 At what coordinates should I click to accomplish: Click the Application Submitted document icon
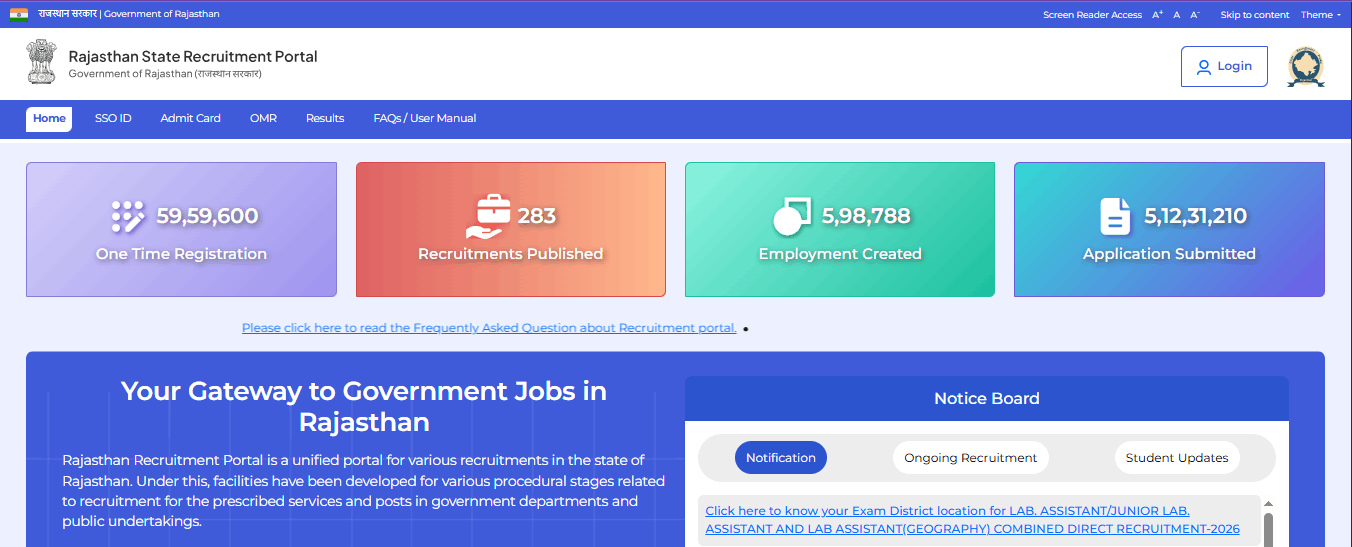click(1115, 216)
